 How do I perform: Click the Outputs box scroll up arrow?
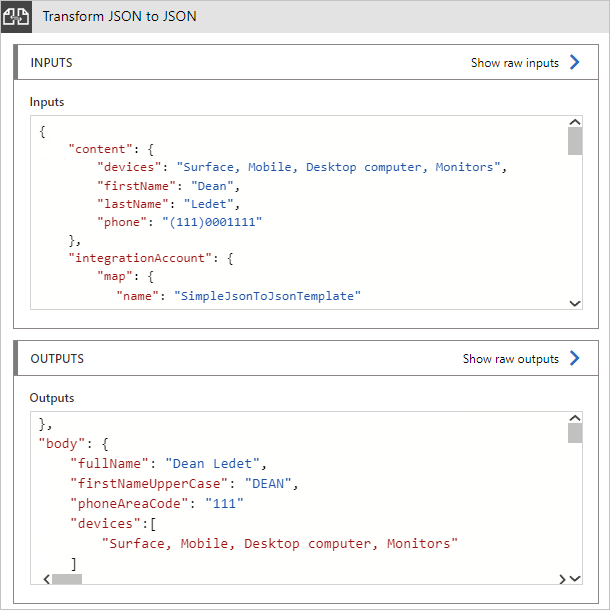[x=575, y=419]
